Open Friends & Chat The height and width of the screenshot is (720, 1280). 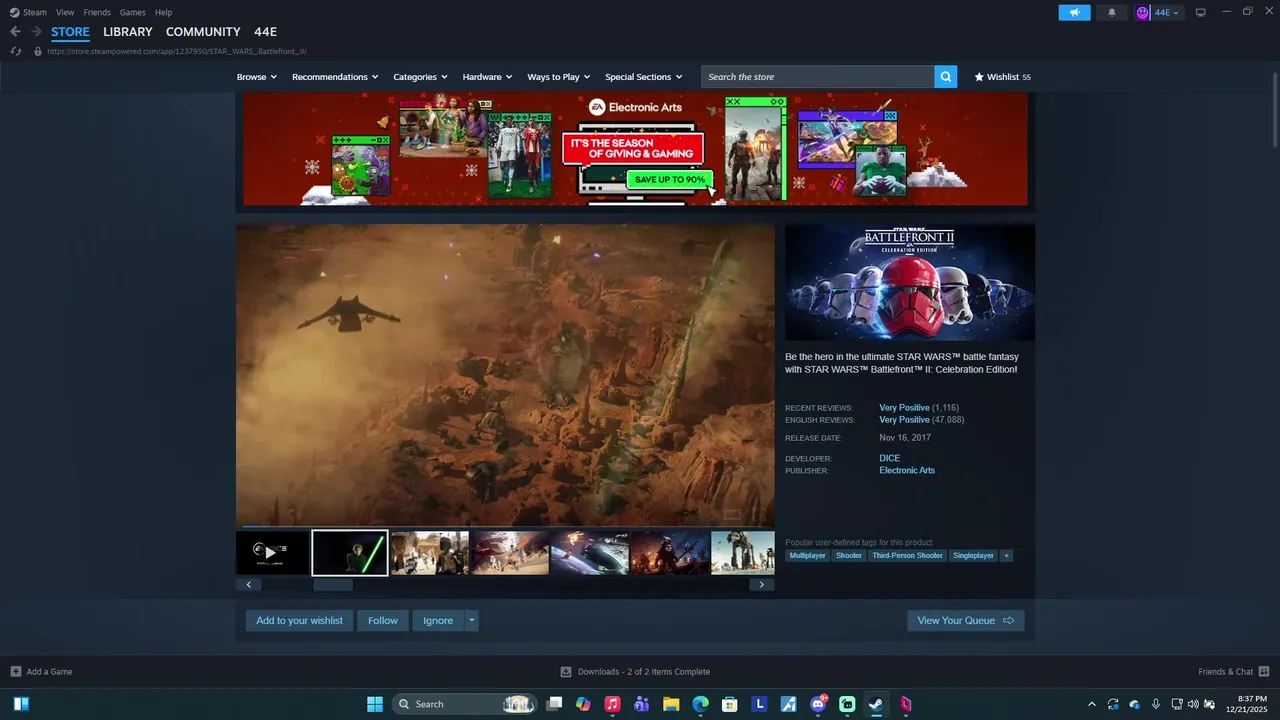pyautogui.click(x=1234, y=672)
